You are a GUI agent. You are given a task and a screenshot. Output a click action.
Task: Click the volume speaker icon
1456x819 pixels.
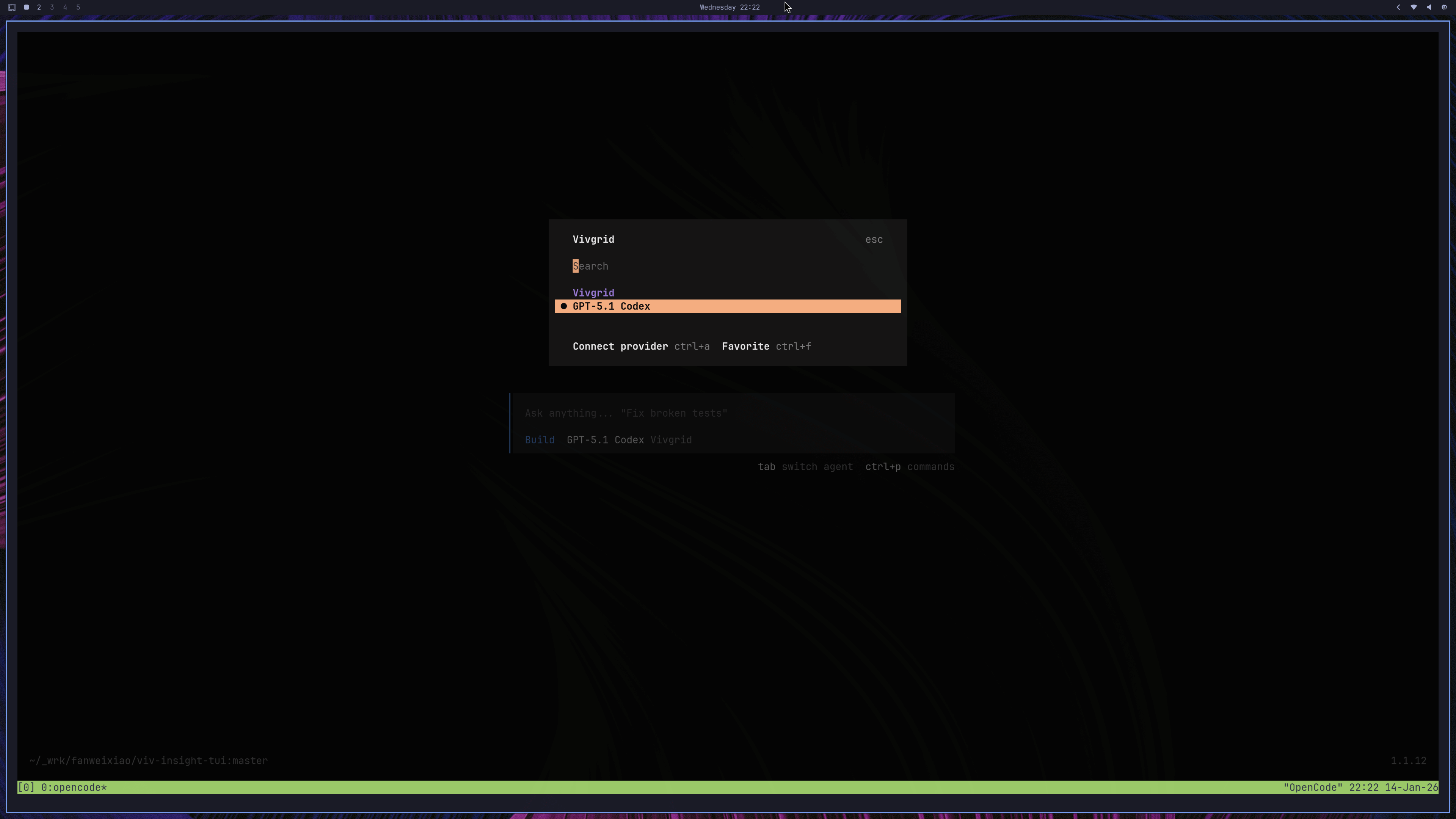pos(1429,7)
